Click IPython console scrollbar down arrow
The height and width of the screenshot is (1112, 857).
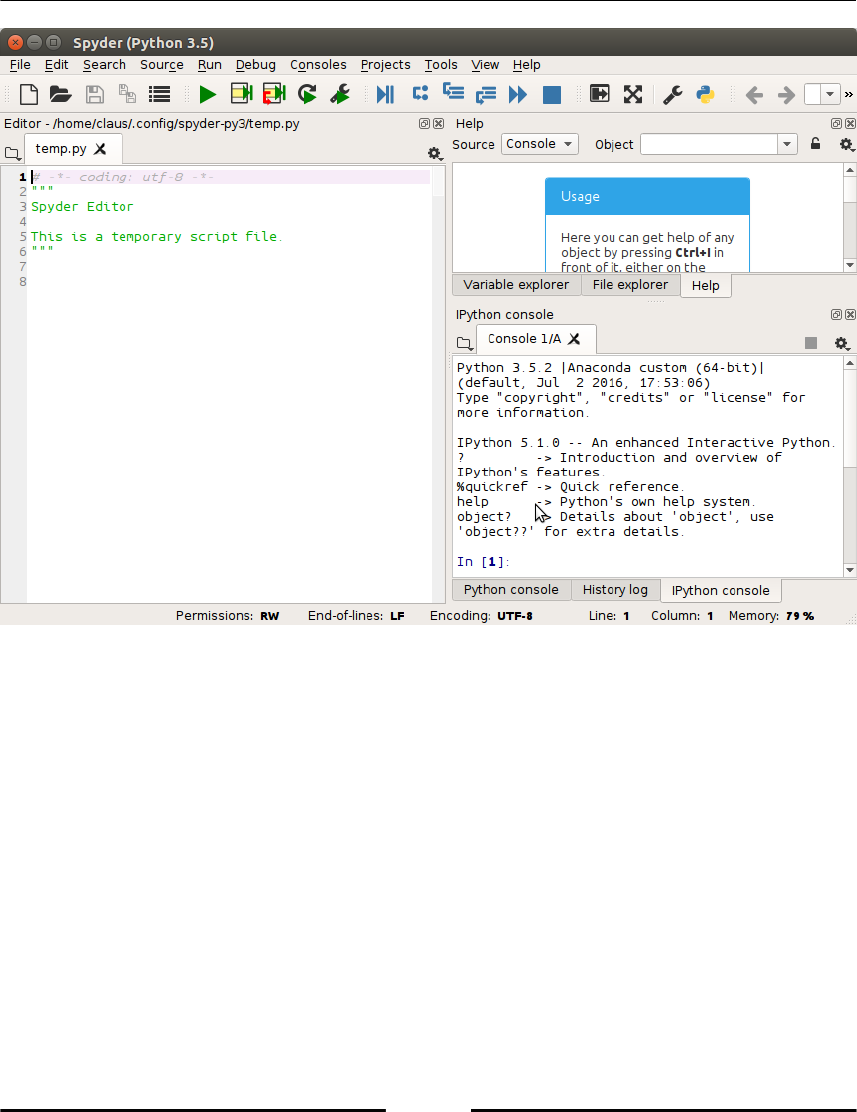coord(850,570)
